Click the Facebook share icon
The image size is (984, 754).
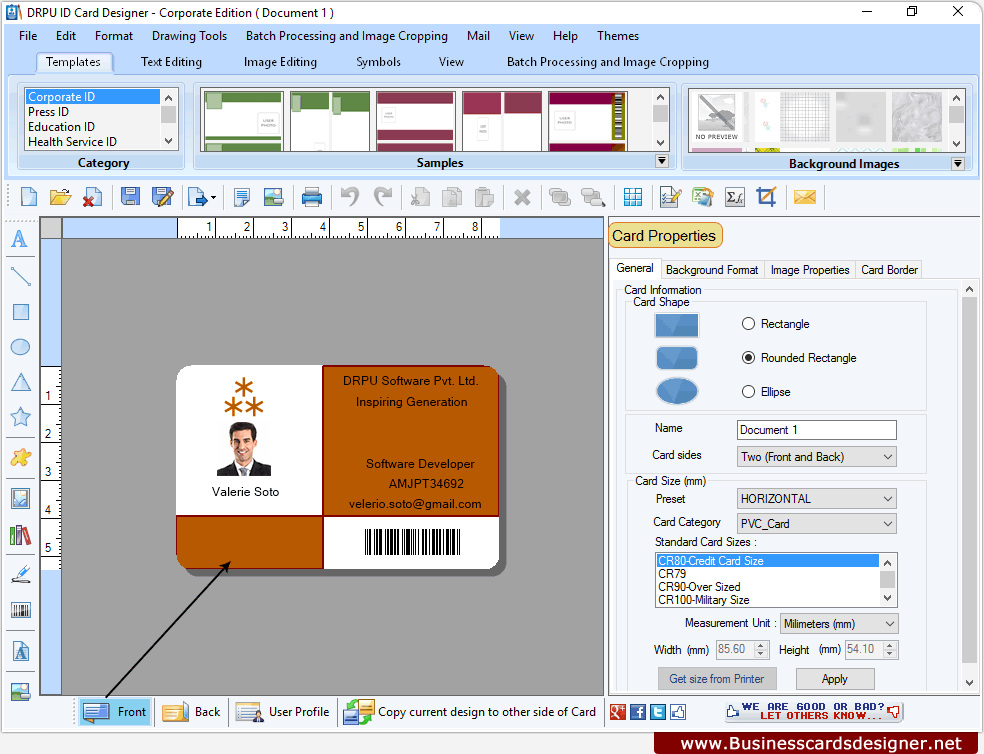click(638, 711)
